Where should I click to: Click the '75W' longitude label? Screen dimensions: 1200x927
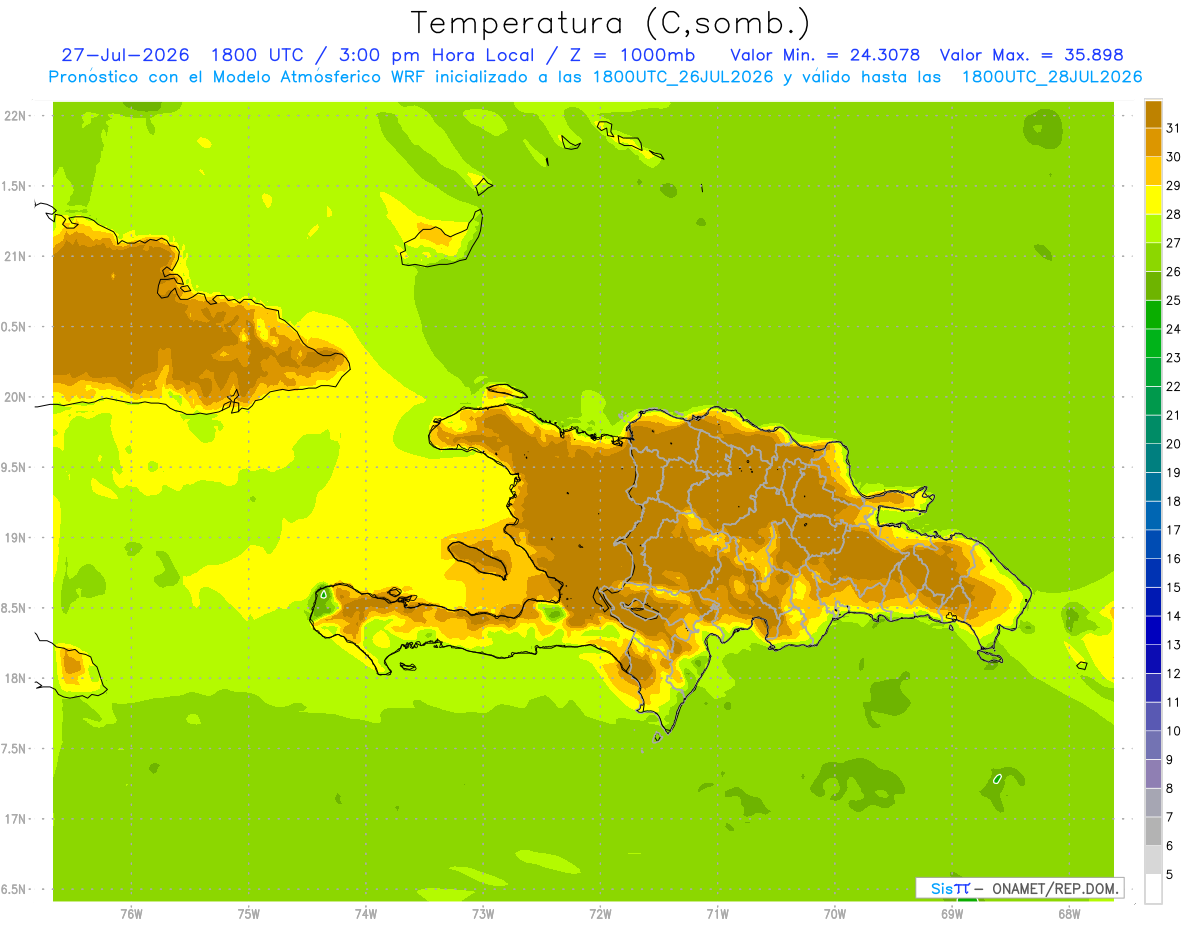point(249,913)
